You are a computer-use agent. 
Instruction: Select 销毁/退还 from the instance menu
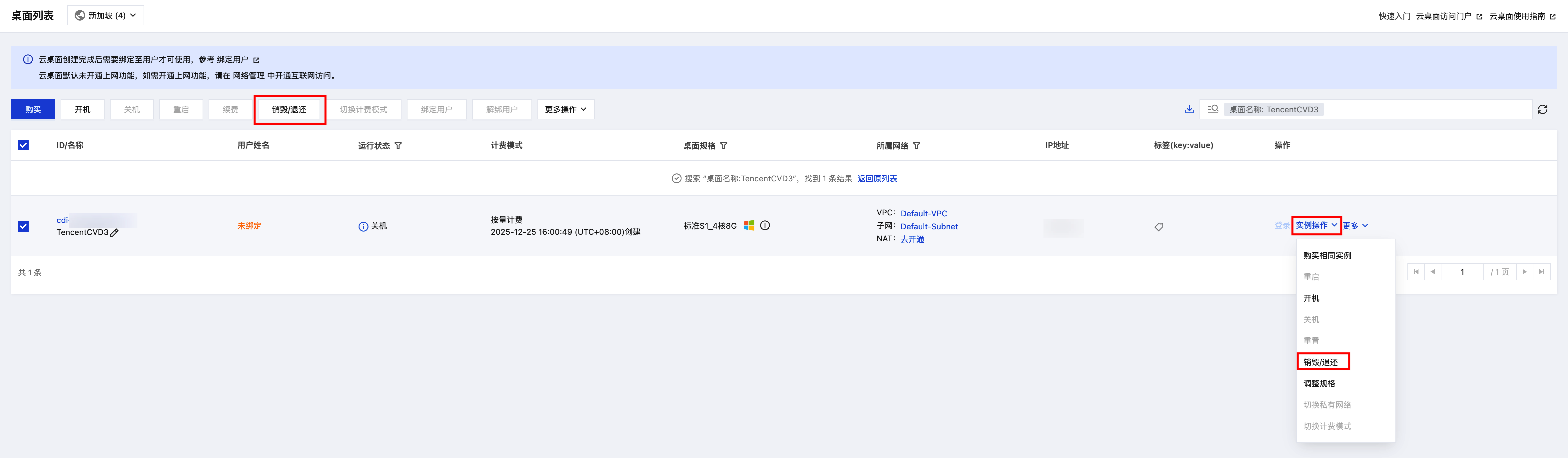tap(1320, 362)
